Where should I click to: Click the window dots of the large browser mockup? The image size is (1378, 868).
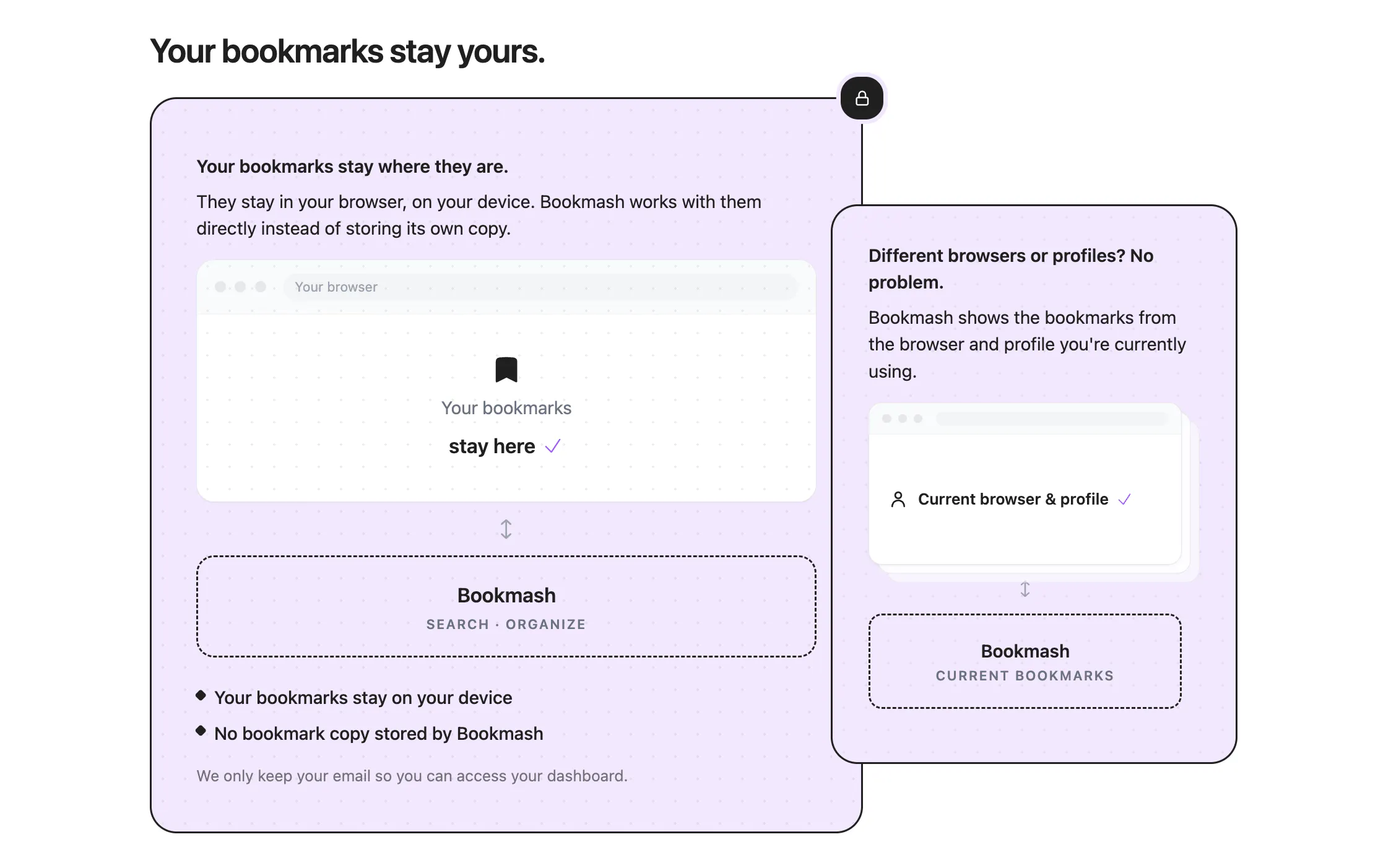[x=240, y=287]
